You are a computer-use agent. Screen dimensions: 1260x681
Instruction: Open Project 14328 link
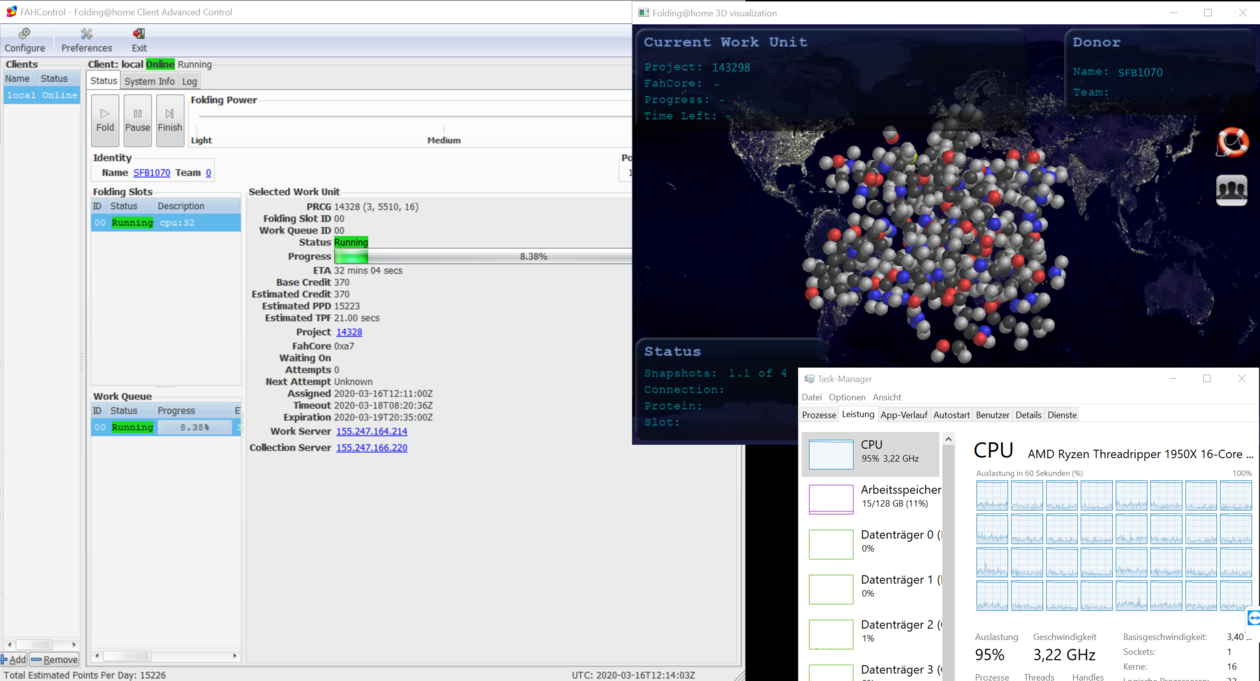[349, 332]
